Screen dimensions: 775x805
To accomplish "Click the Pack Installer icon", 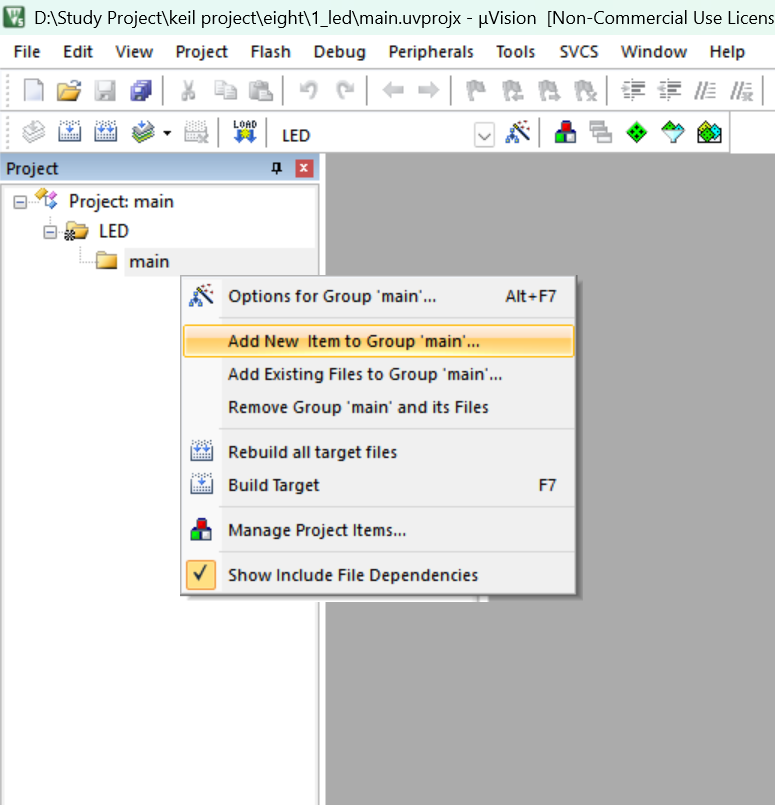I will 709,132.
